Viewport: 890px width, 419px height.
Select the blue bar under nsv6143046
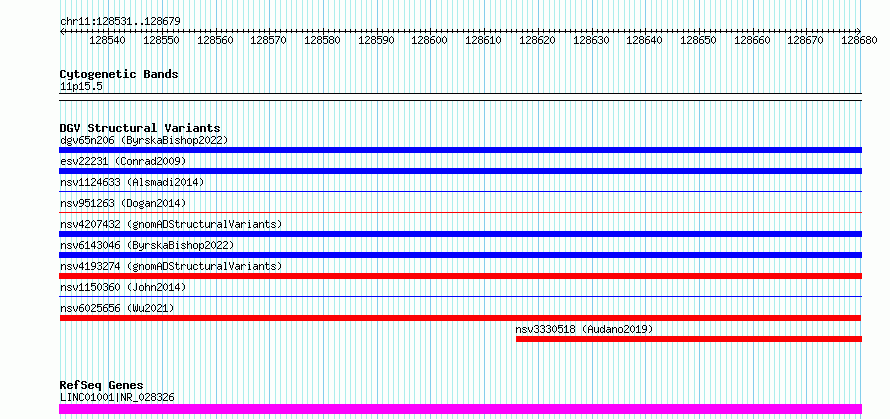pos(460,255)
